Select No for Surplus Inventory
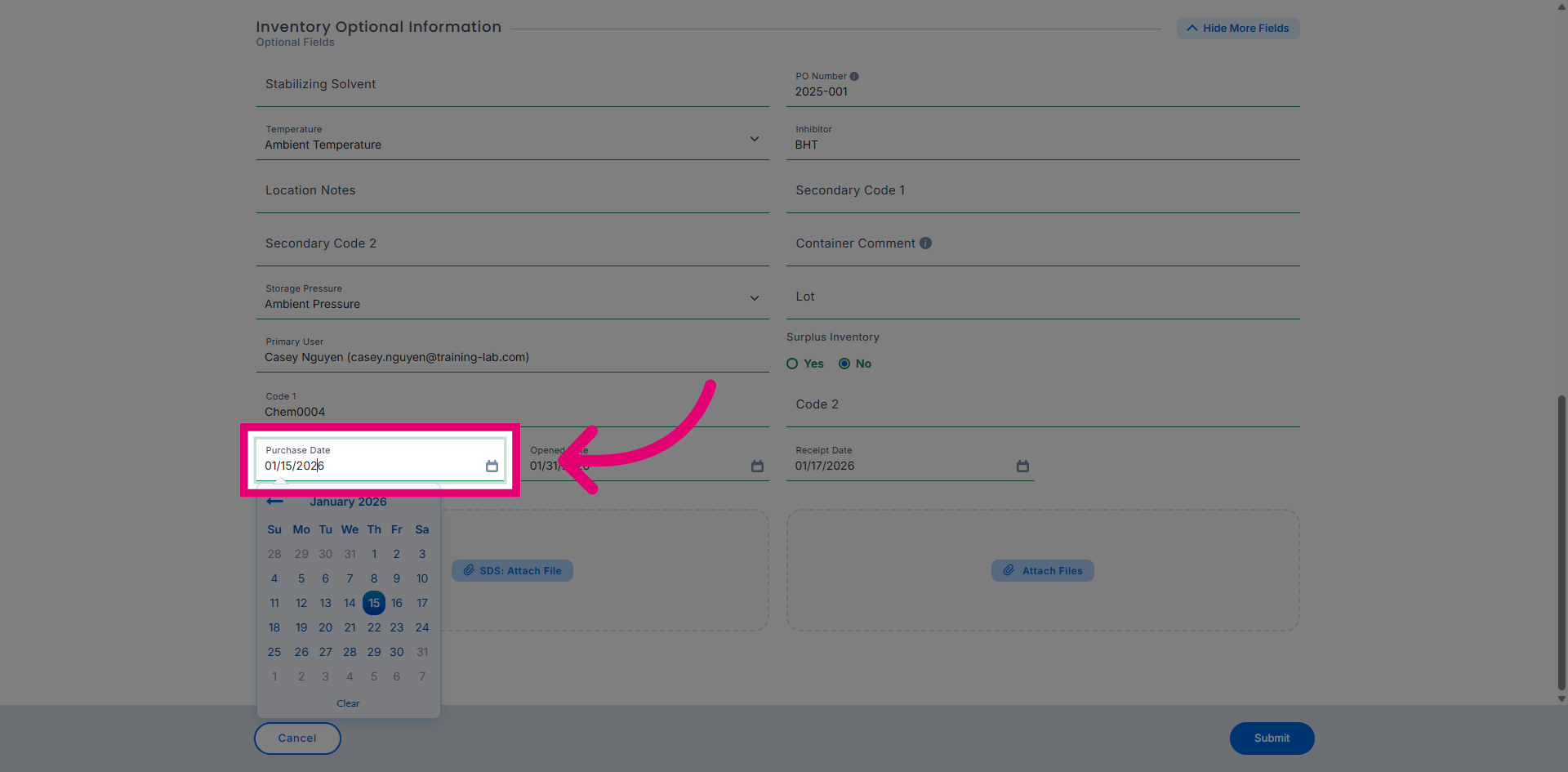1568x772 pixels. (844, 364)
